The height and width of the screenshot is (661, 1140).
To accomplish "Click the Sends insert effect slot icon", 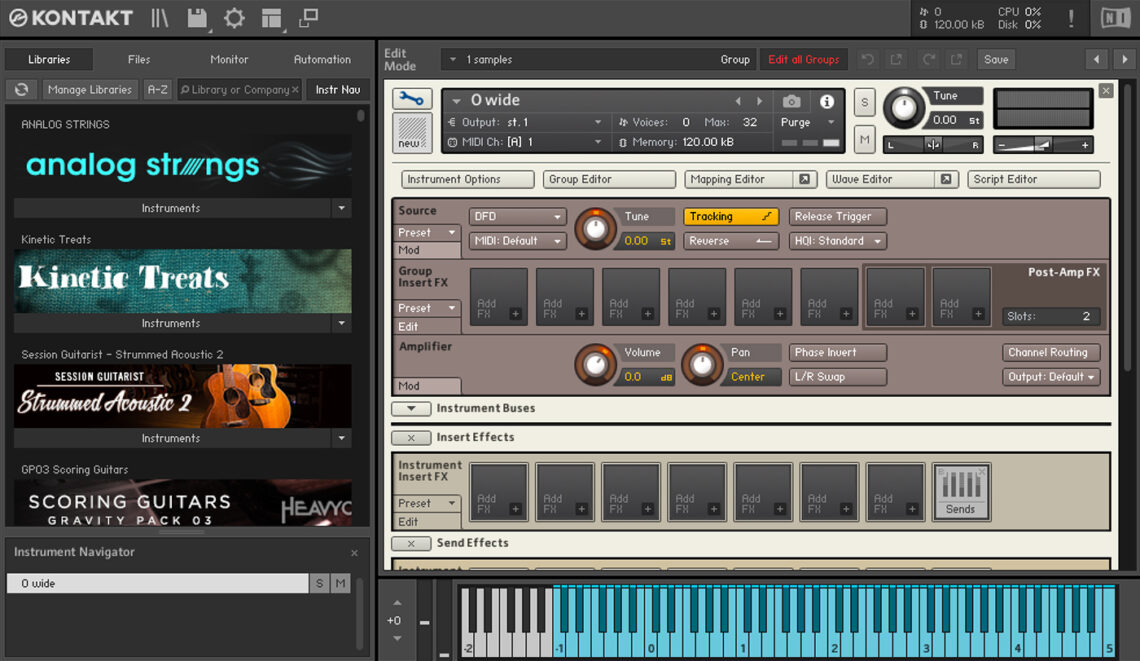I will click(961, 489).
